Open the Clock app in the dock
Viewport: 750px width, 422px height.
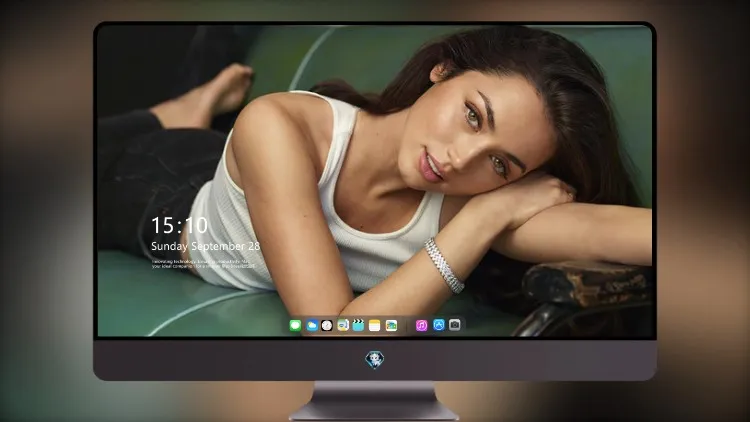pos(327,325)
